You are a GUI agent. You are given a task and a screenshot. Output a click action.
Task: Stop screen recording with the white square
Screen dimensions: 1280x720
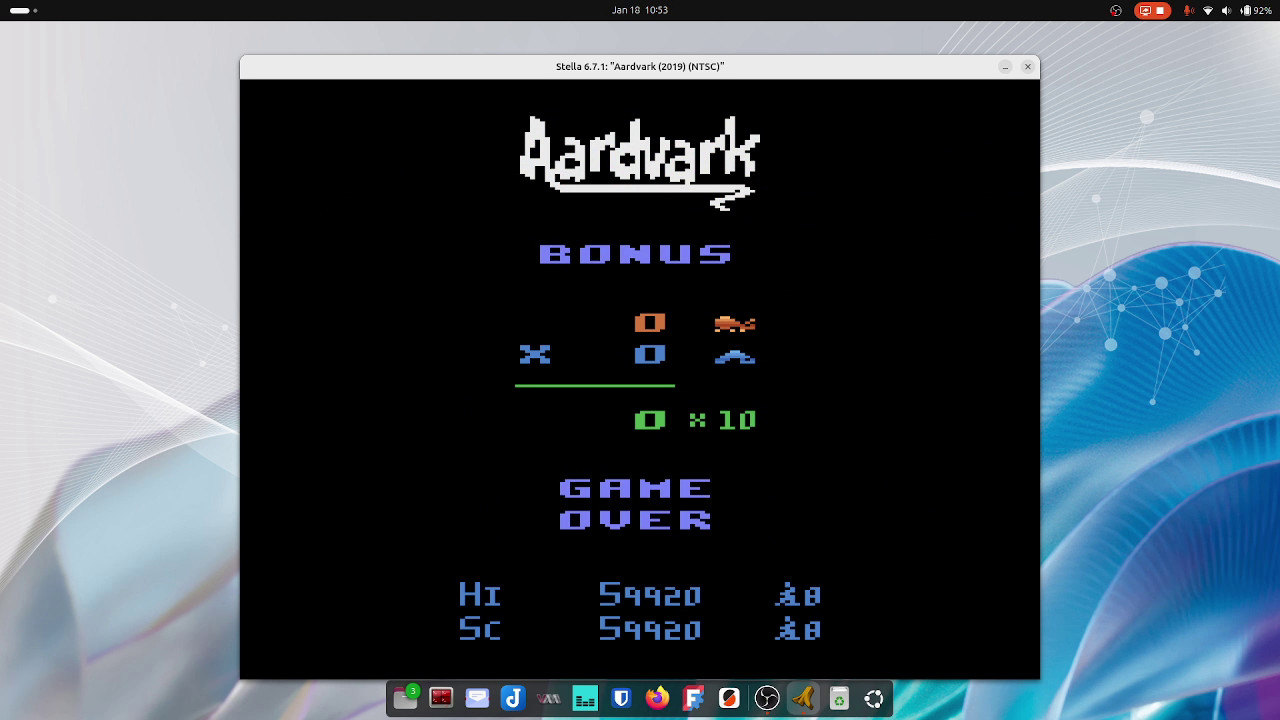1161,10
